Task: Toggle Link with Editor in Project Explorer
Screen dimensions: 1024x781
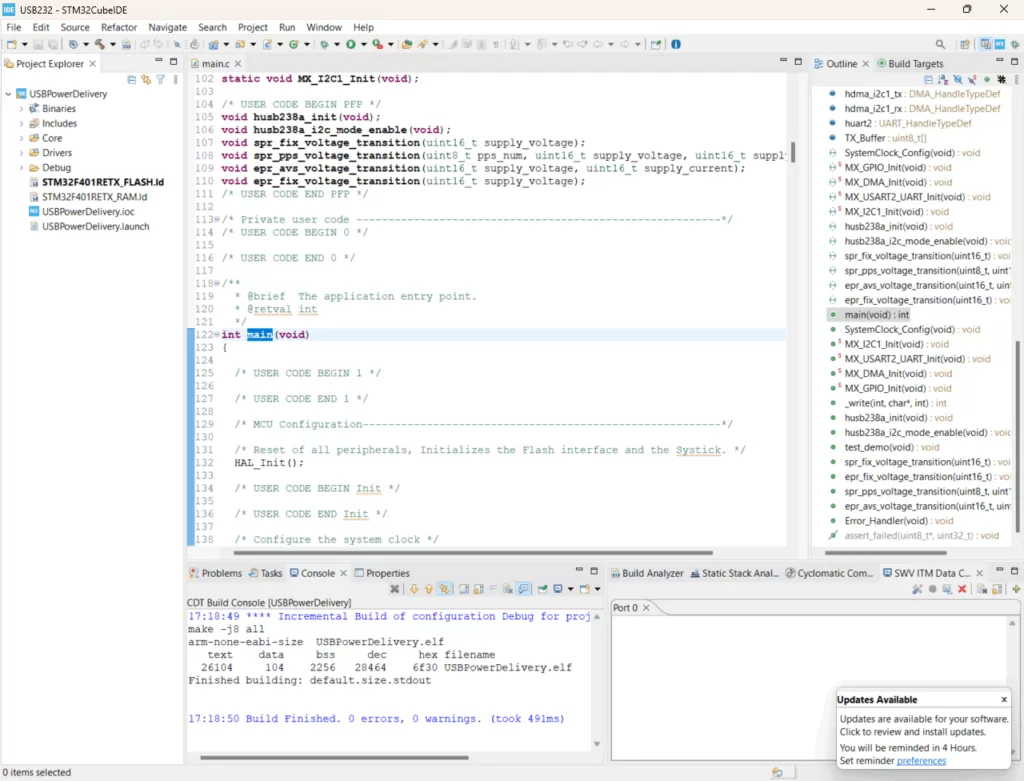Action: (x=146, y=80)
